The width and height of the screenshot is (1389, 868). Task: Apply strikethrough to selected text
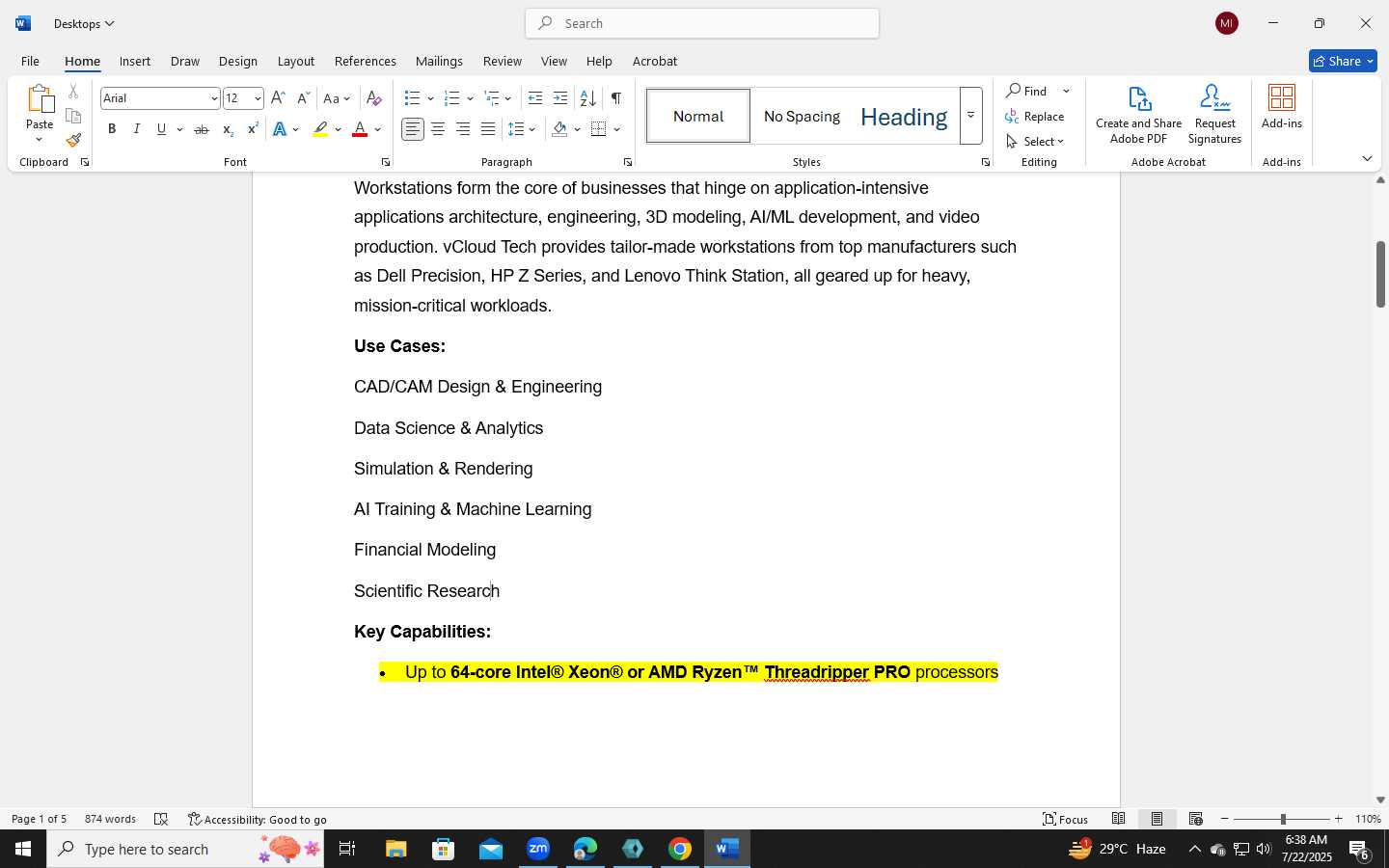pyautogui.click(x=202, y=129)
